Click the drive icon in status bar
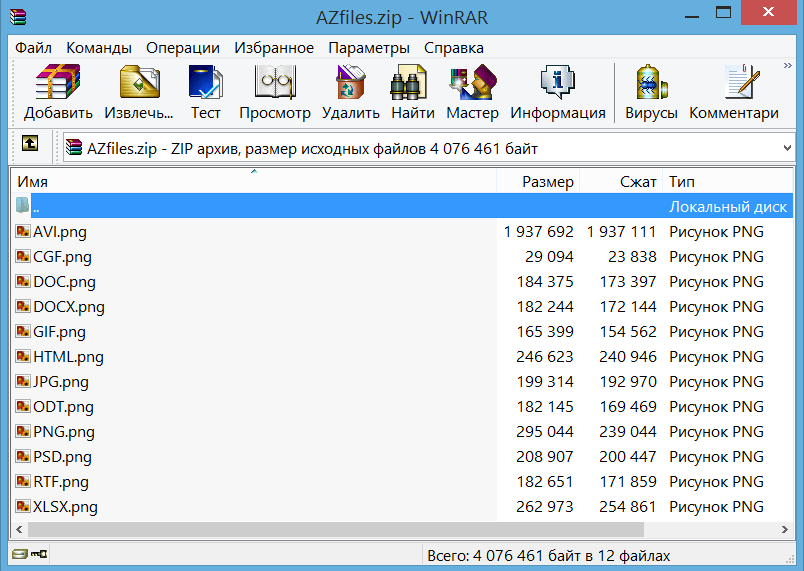This screenshot has height=571, width=804. [19, 554]
